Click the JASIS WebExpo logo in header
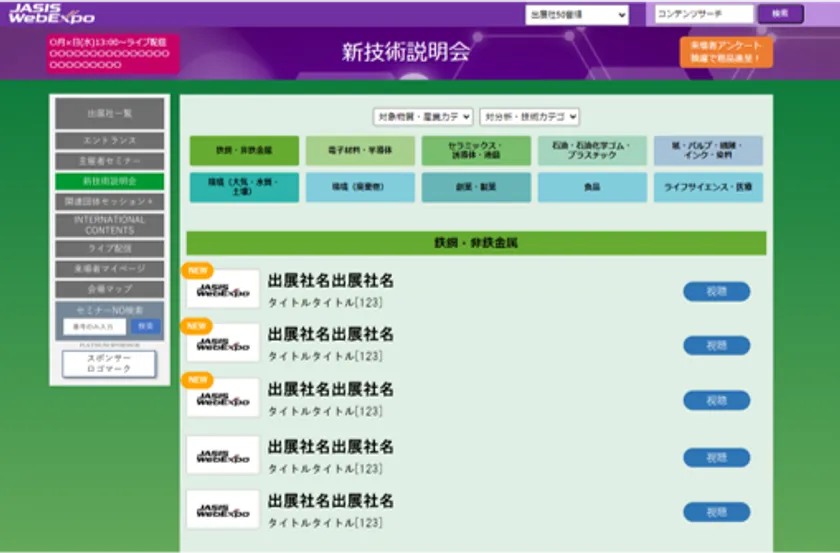Viewport: 840px width, 553px height. 50,13
